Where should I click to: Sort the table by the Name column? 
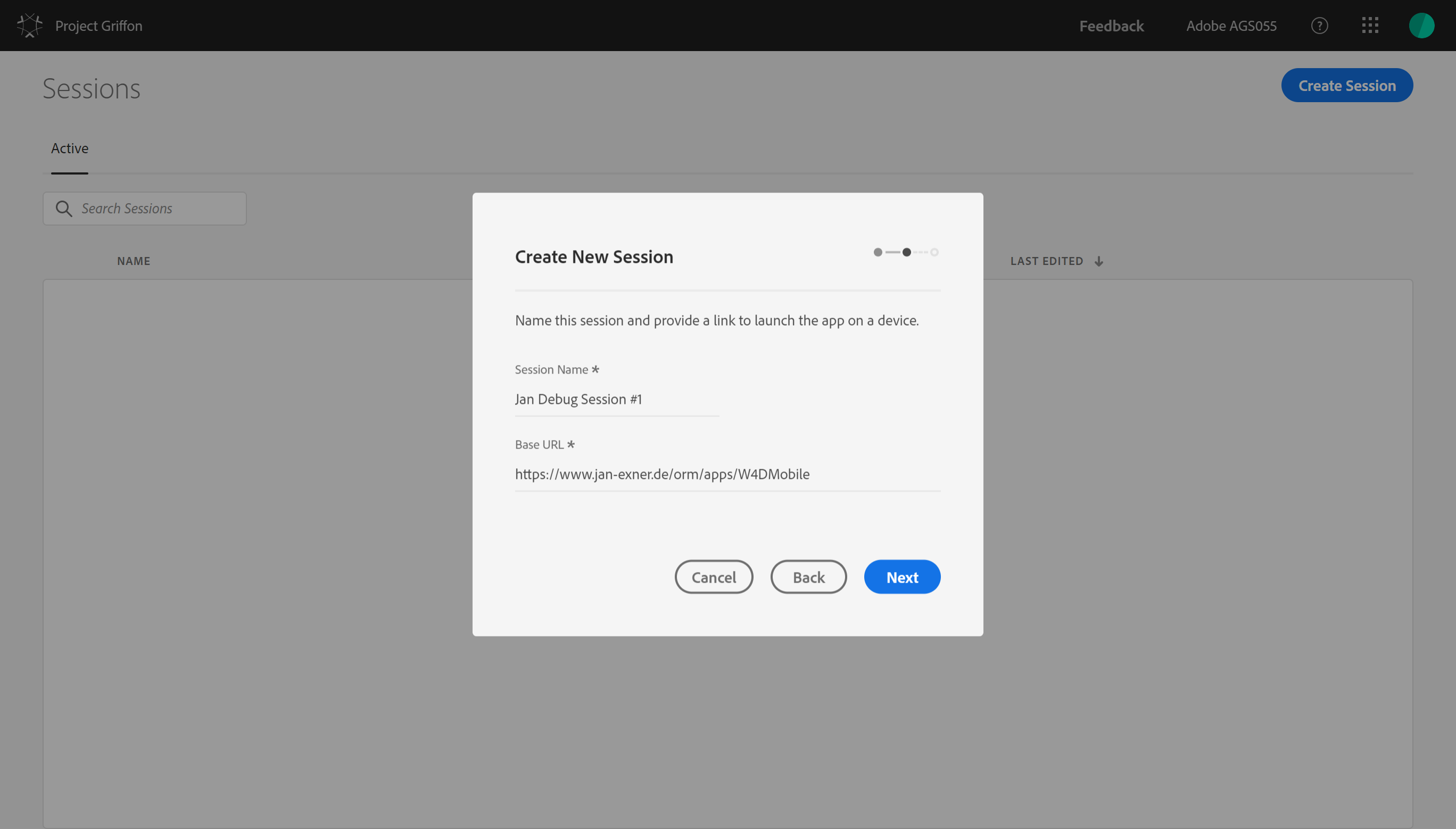pyautogui.click(x=133, y=261)
